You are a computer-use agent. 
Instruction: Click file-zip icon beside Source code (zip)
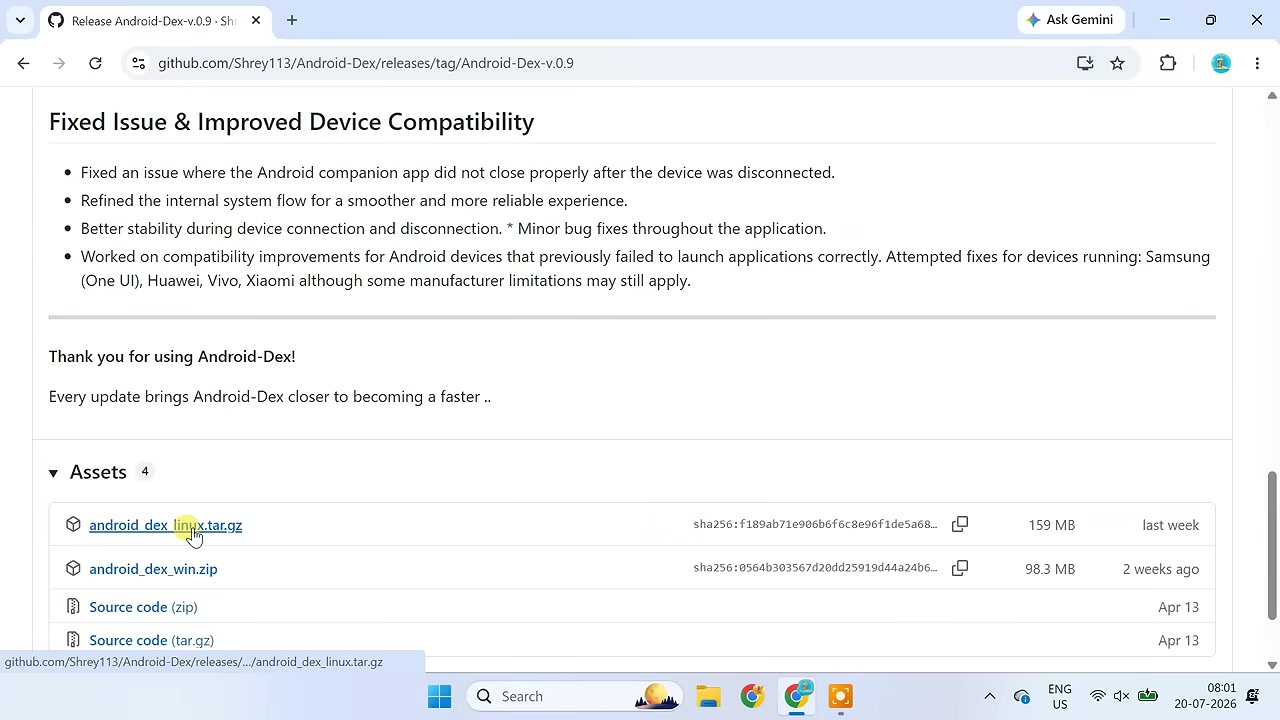coord(73,606)
